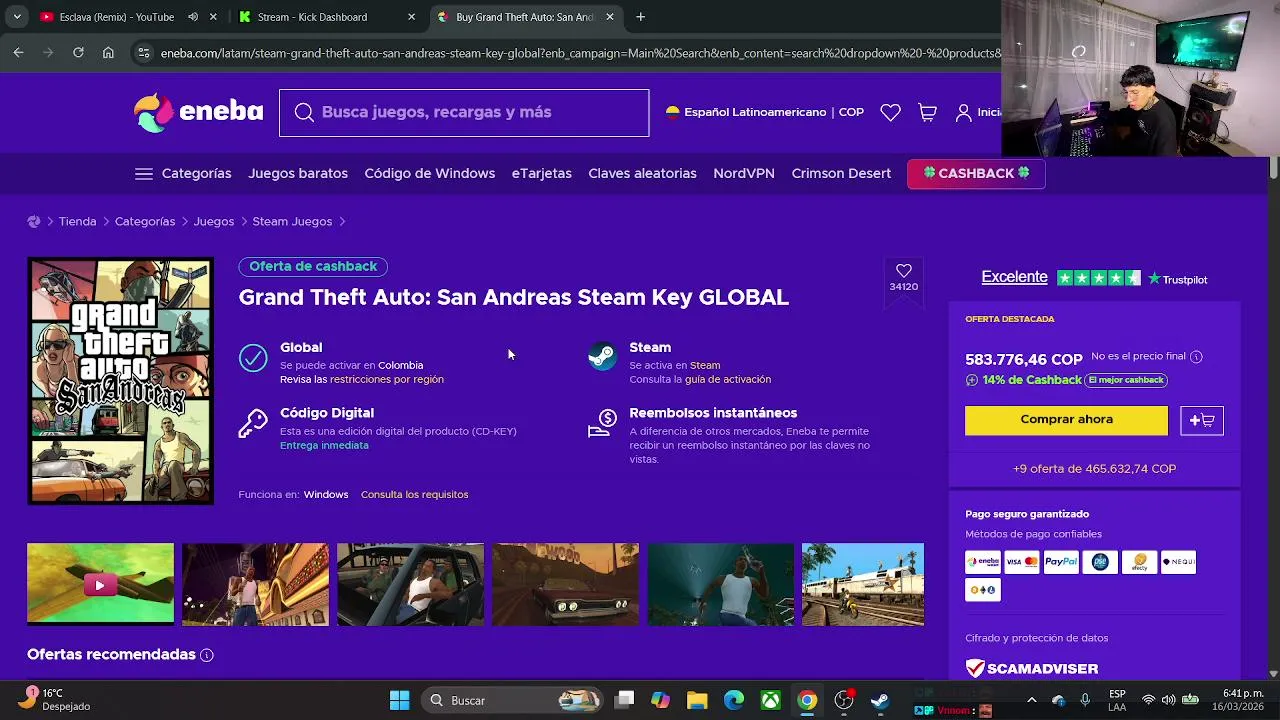Screen dimensions: 1280x720
Task: Open language and currency selector Español Latinoamericano COP
Action: click(765, 113)
